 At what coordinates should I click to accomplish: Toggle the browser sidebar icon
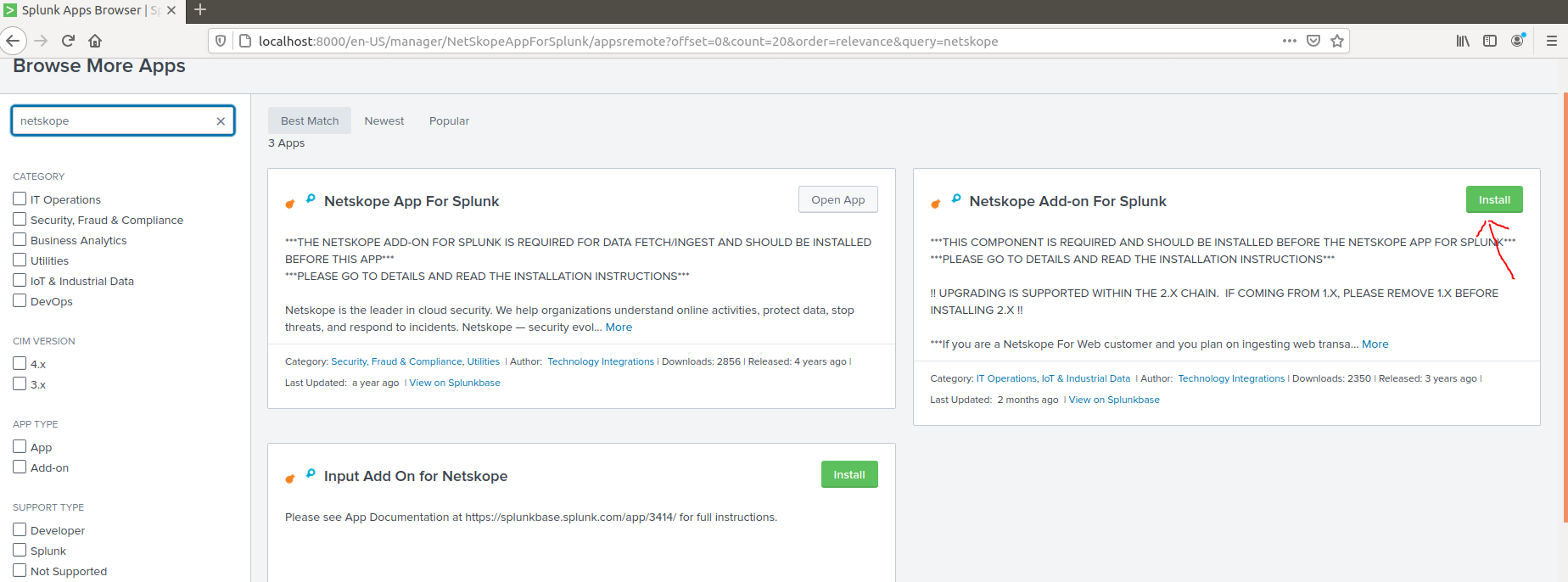coord(1490,41)
